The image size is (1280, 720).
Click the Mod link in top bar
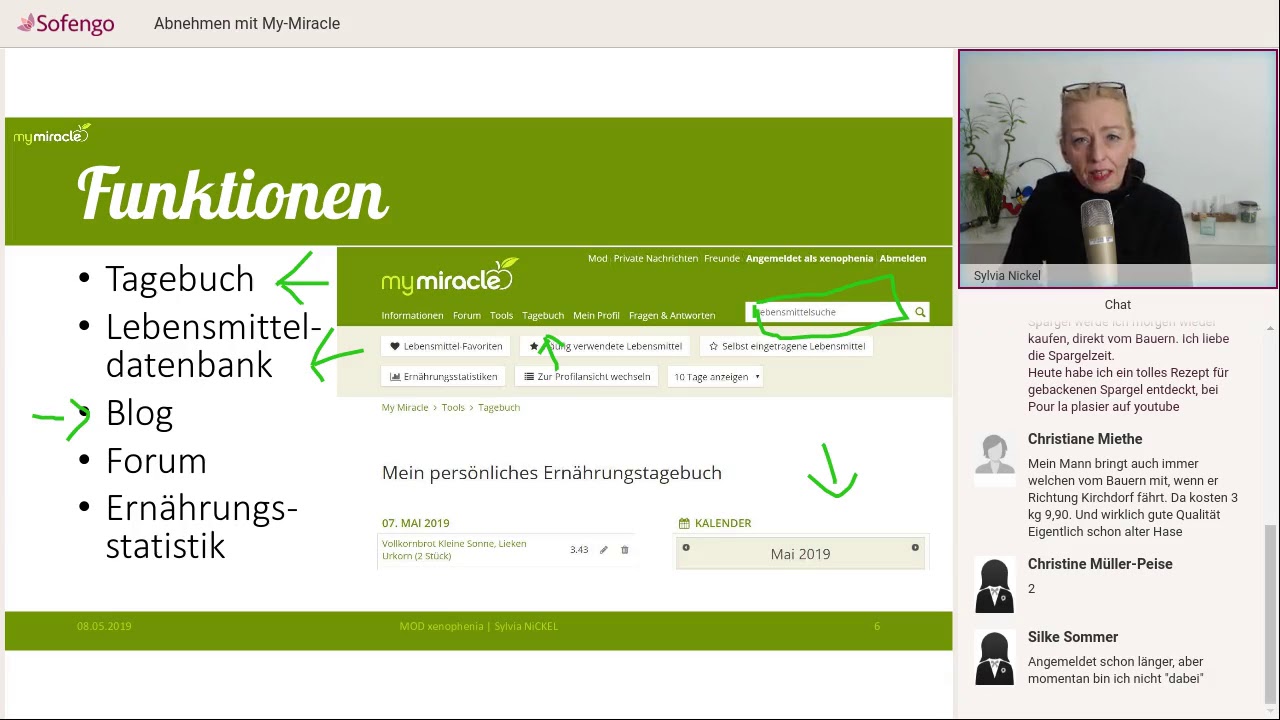point(597,259)
